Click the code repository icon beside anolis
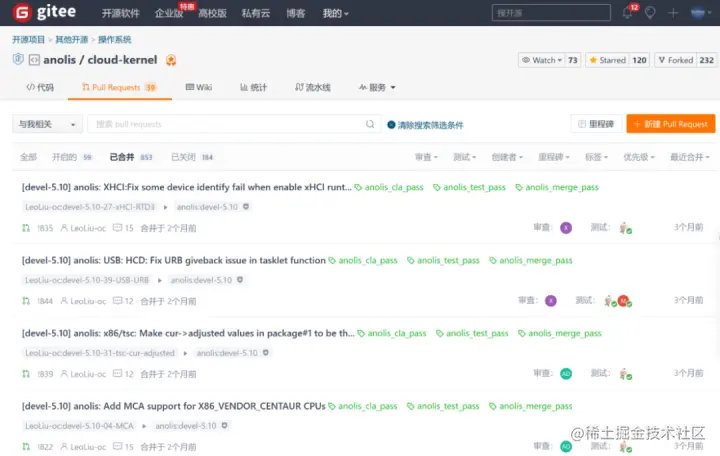The image size is (720, 456). (34, 60)
